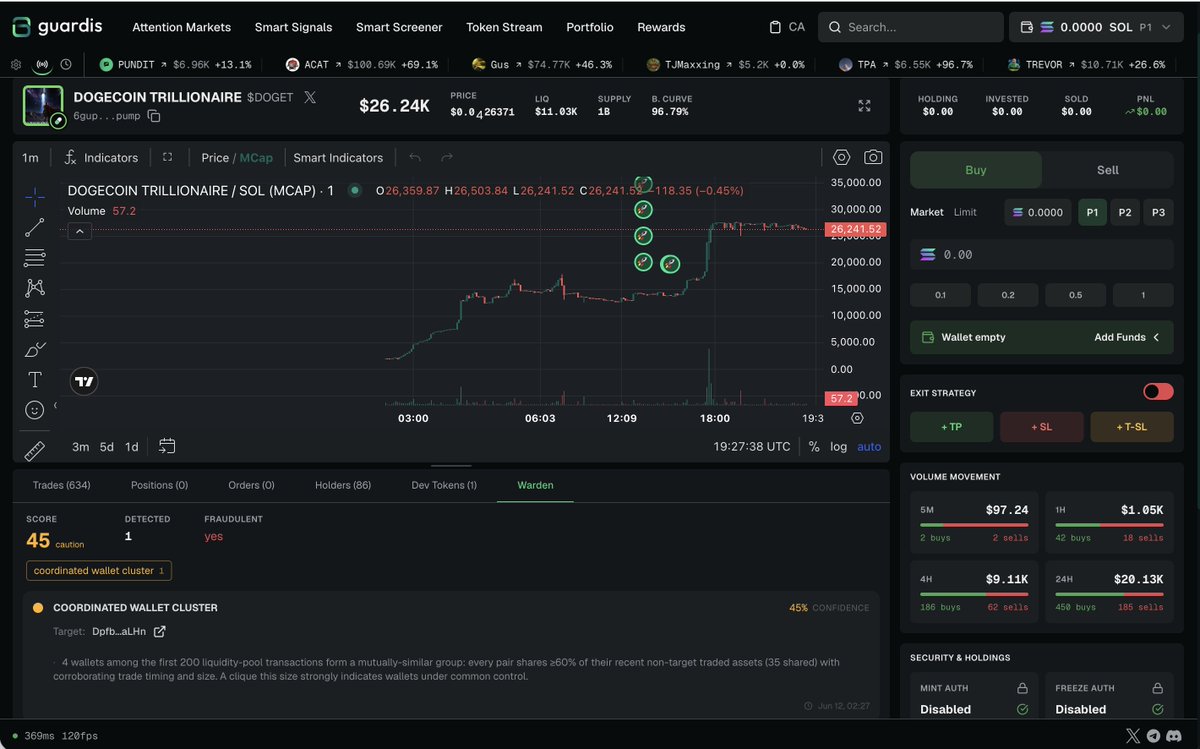Screen dimensions: 1200x749
Task: Select the forecasting and measurement tool
Action: [x=35, y=319]
